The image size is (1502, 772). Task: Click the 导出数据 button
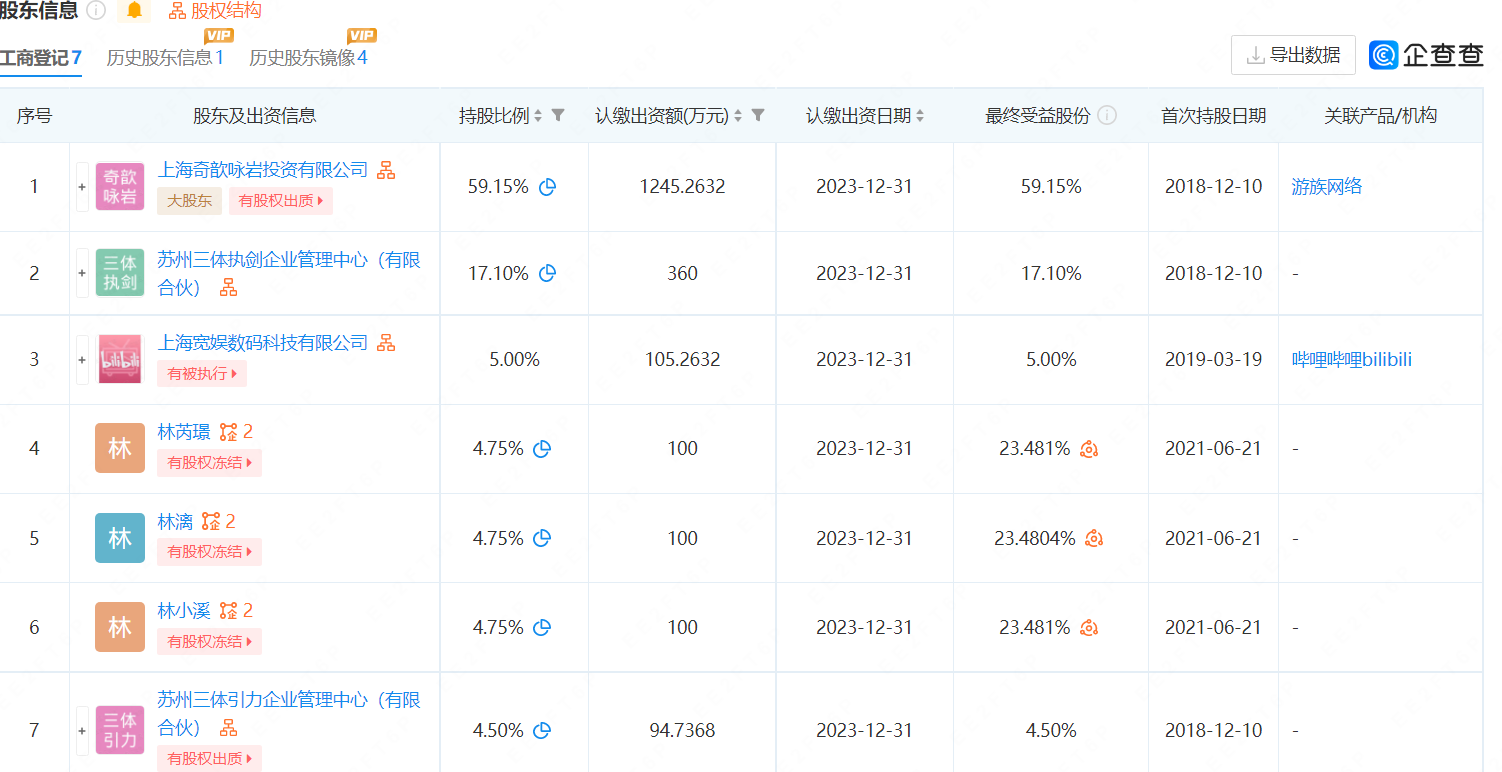tap(1293, 55)
